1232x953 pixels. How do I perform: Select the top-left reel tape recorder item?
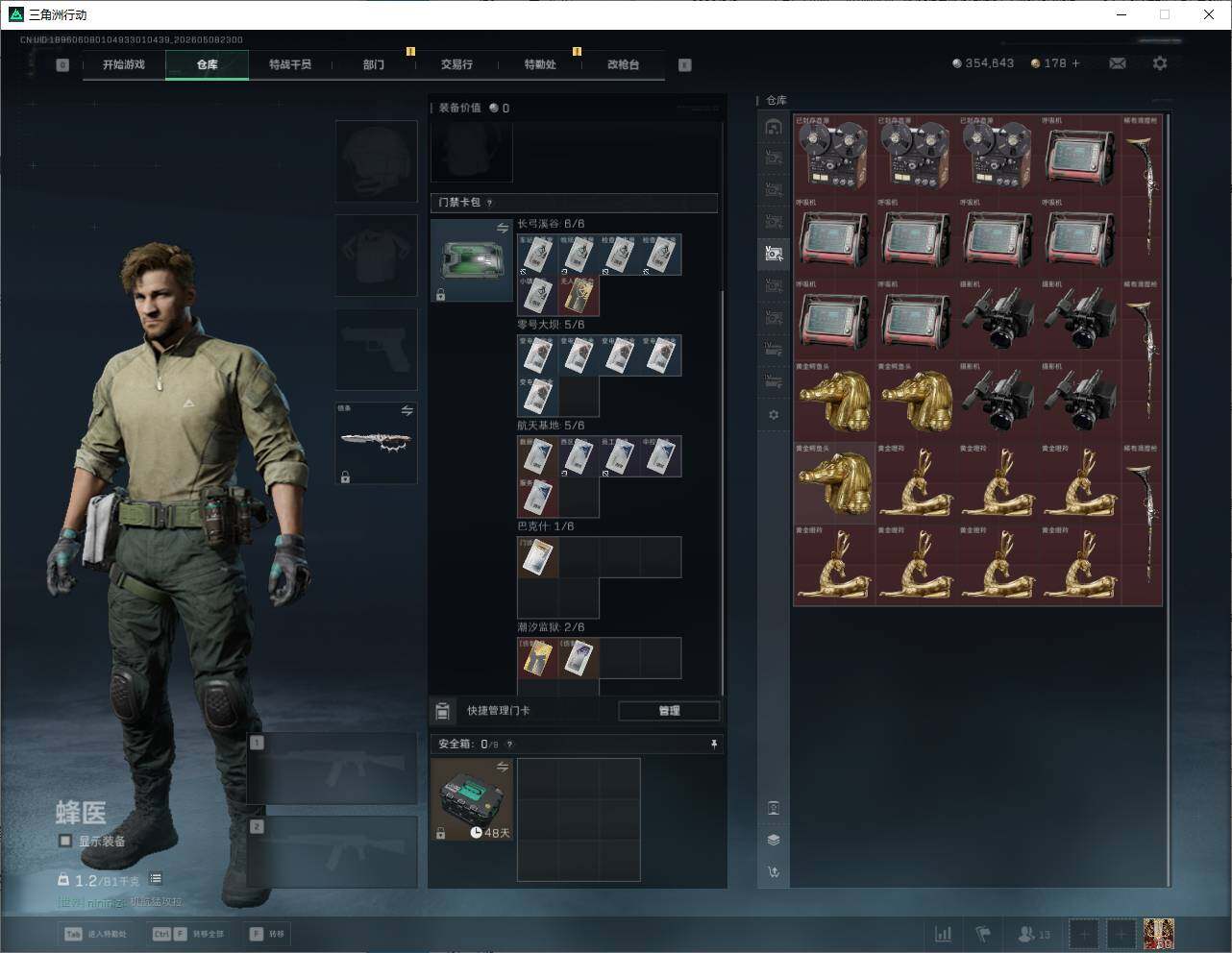point(834,155)
